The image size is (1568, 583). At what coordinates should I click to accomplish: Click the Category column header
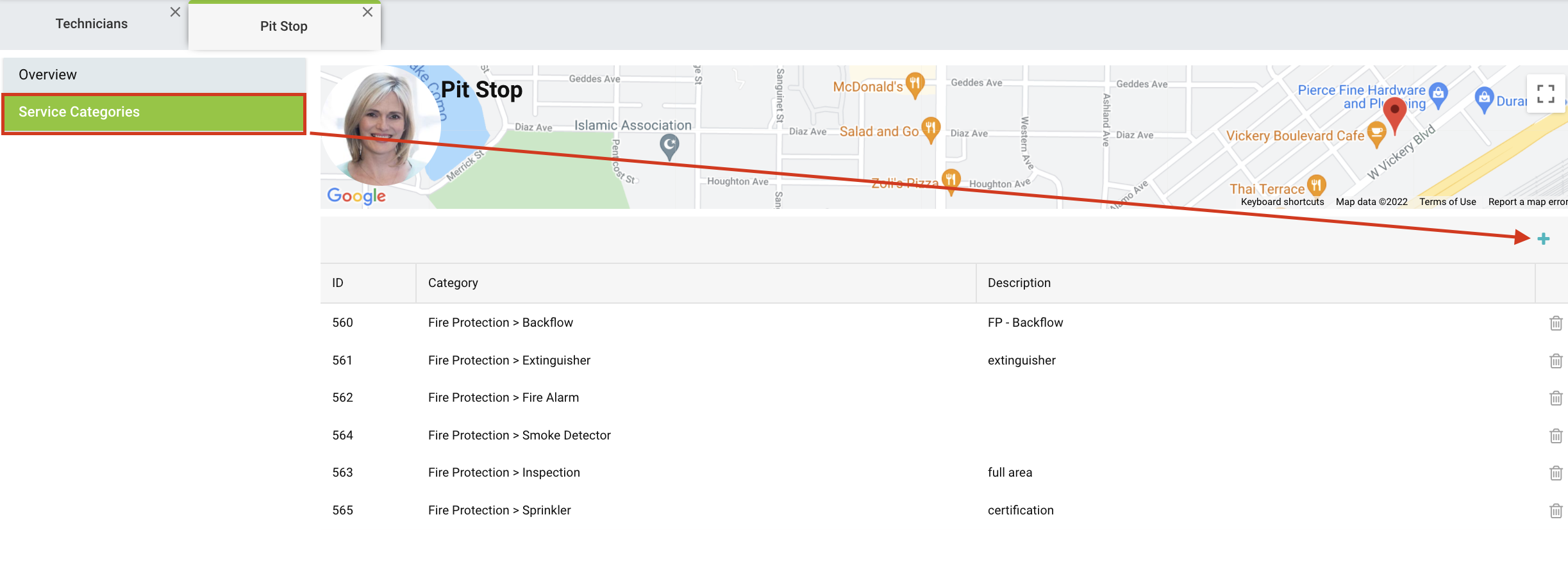[453, 283]
